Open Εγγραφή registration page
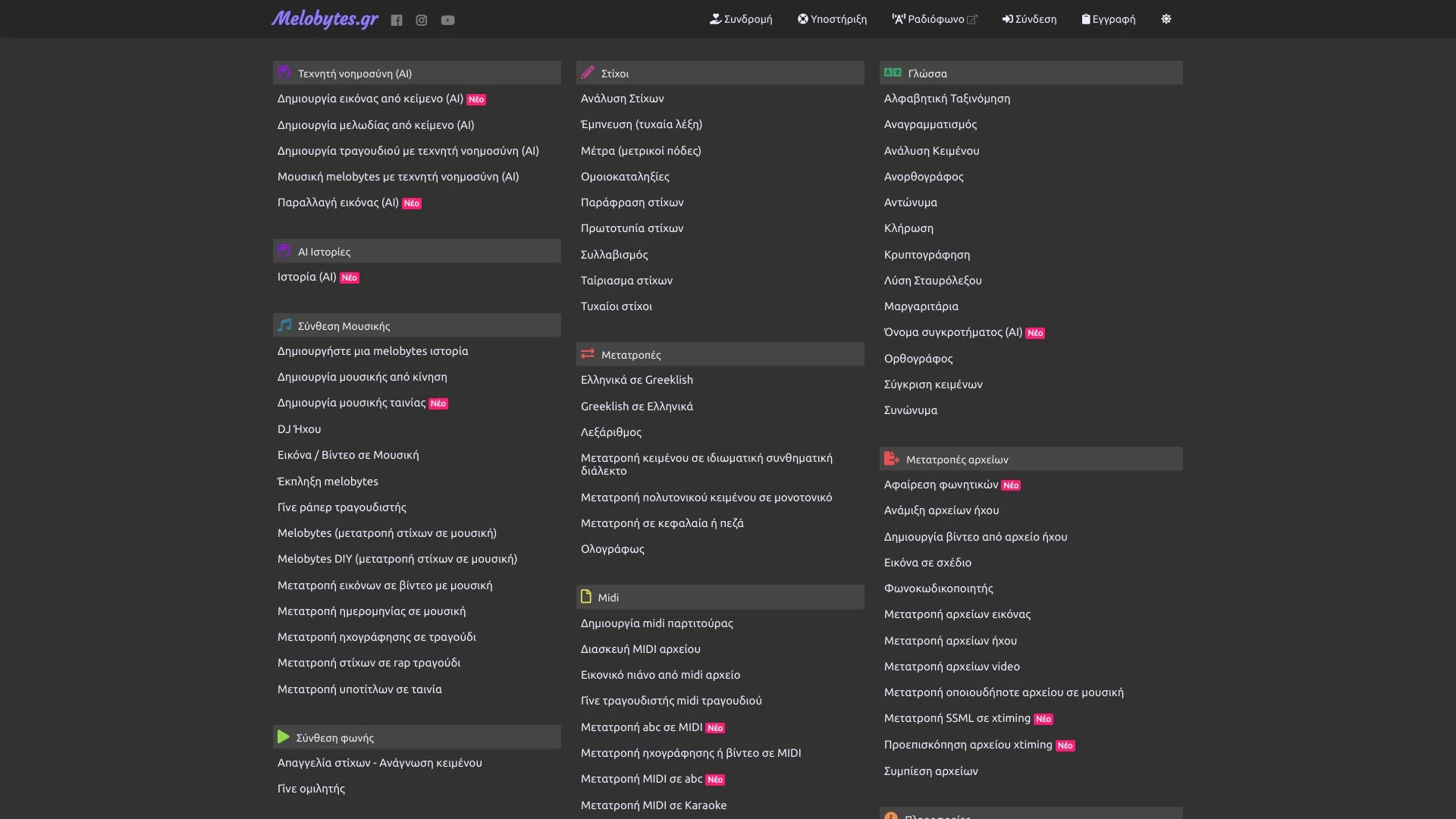Viewport: 1456px width, 819px height. (x=1108, y=19)
